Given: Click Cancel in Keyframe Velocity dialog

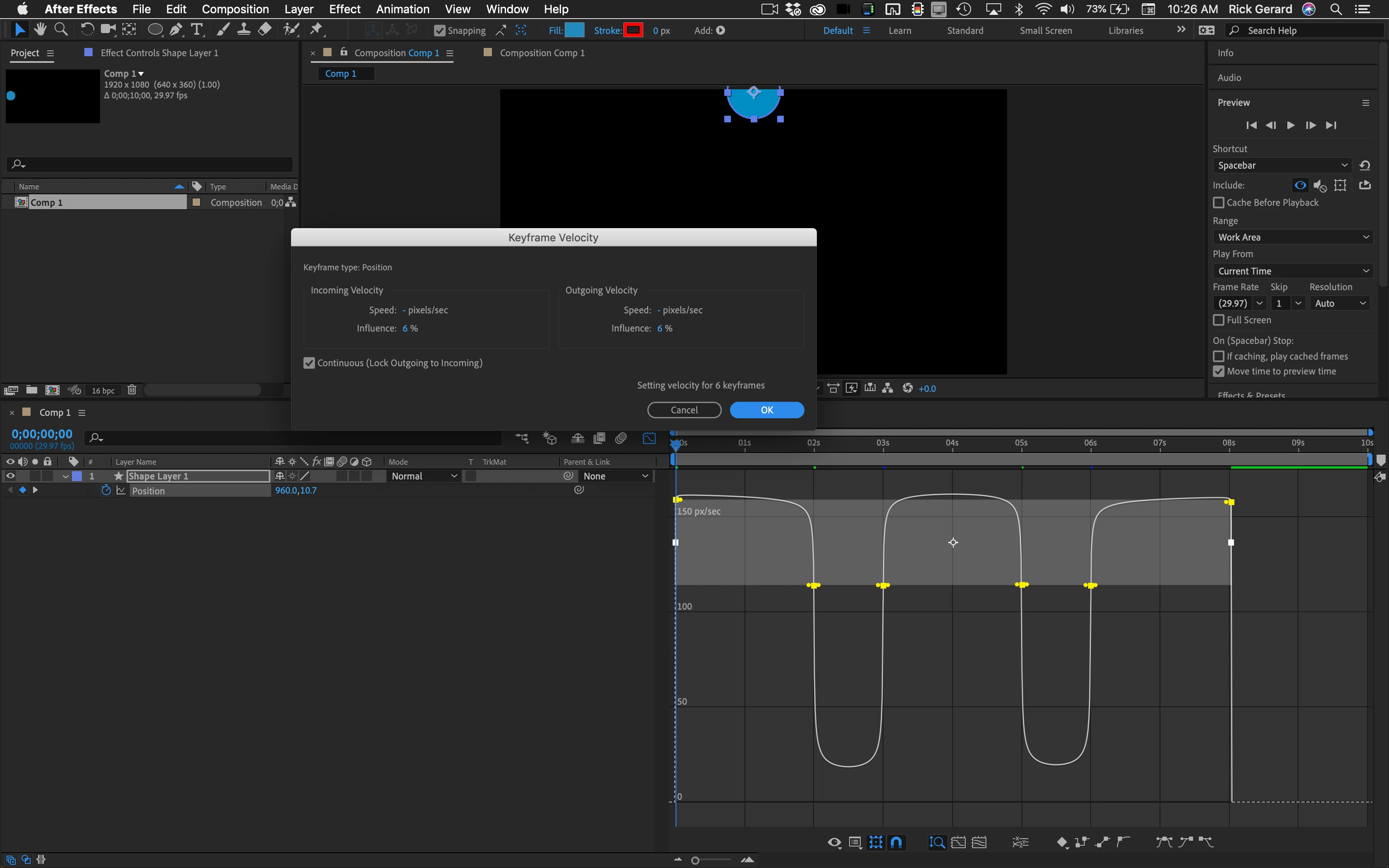Looking at the screenshot, I should (x=684, y=410).
